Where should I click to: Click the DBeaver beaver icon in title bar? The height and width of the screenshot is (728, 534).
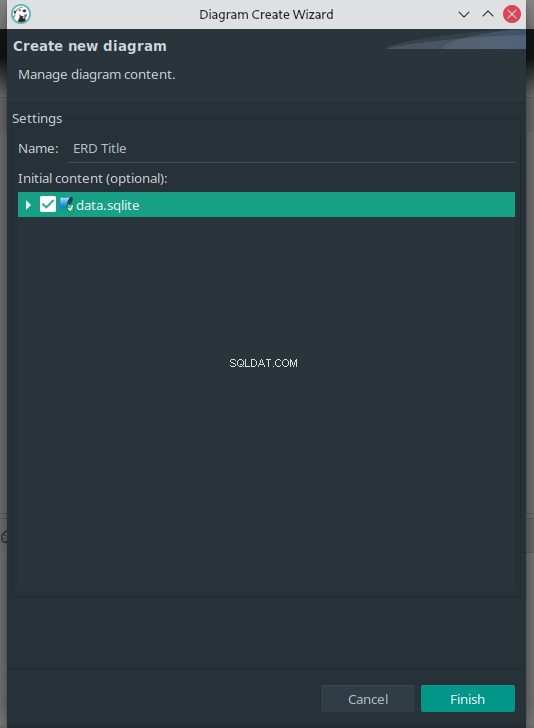coord(21,14)
